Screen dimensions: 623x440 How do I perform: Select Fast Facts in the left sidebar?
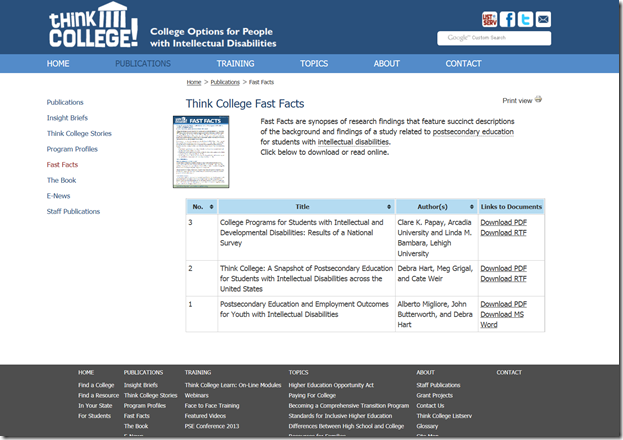tap(62, 165)
